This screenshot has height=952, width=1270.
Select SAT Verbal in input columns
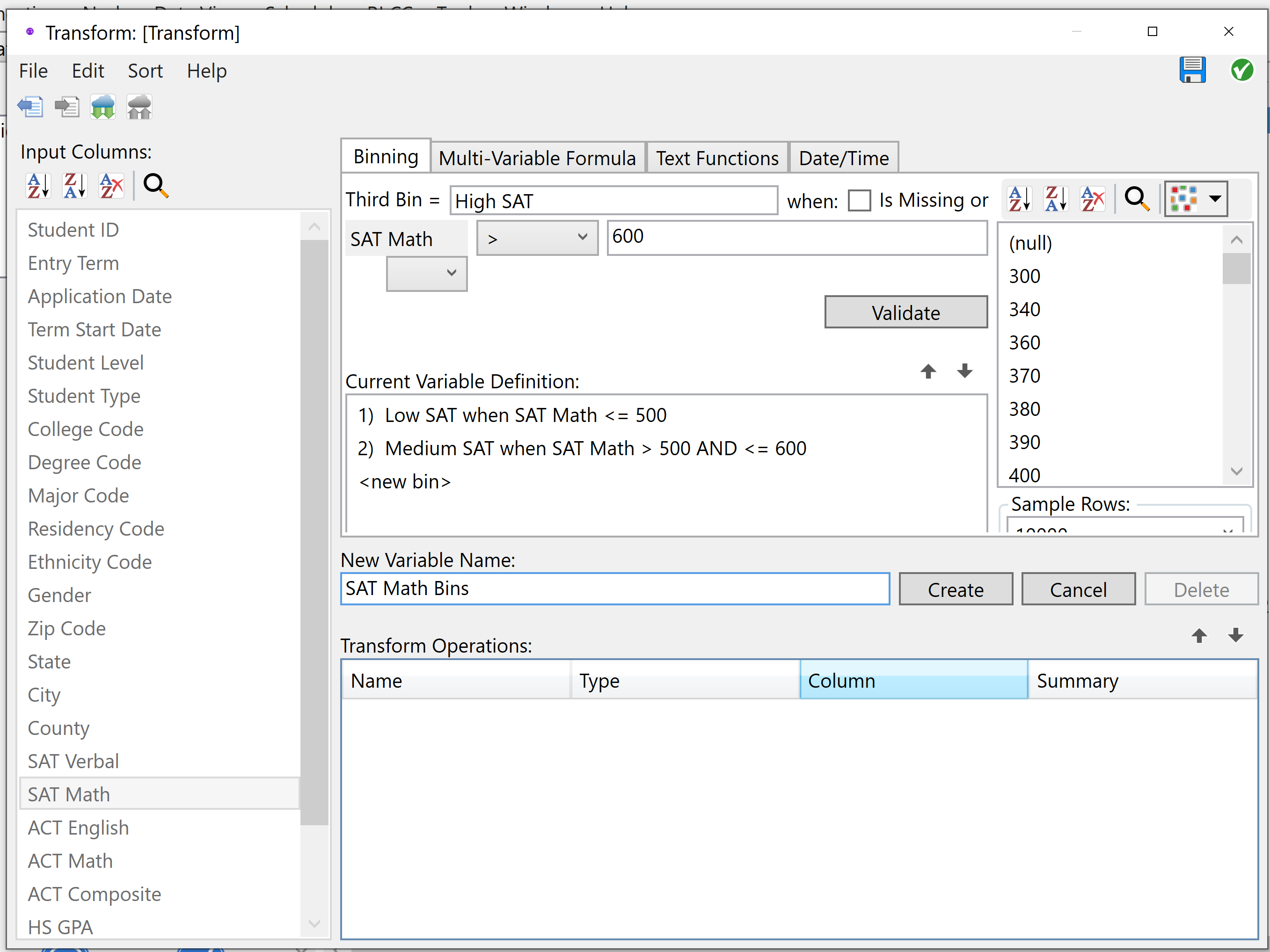tap(159, 761)
